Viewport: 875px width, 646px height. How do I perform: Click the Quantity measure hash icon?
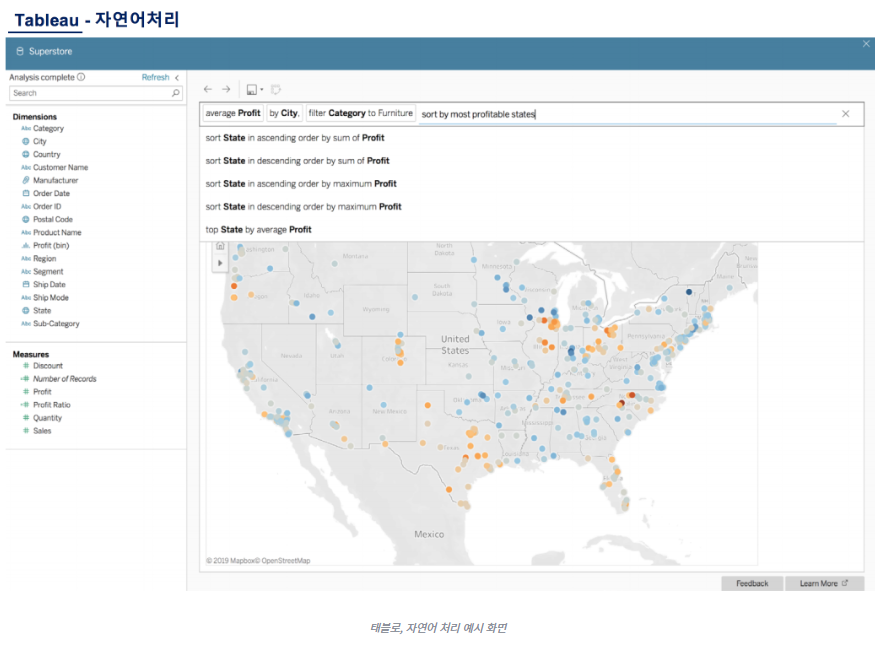click(26, 418)
